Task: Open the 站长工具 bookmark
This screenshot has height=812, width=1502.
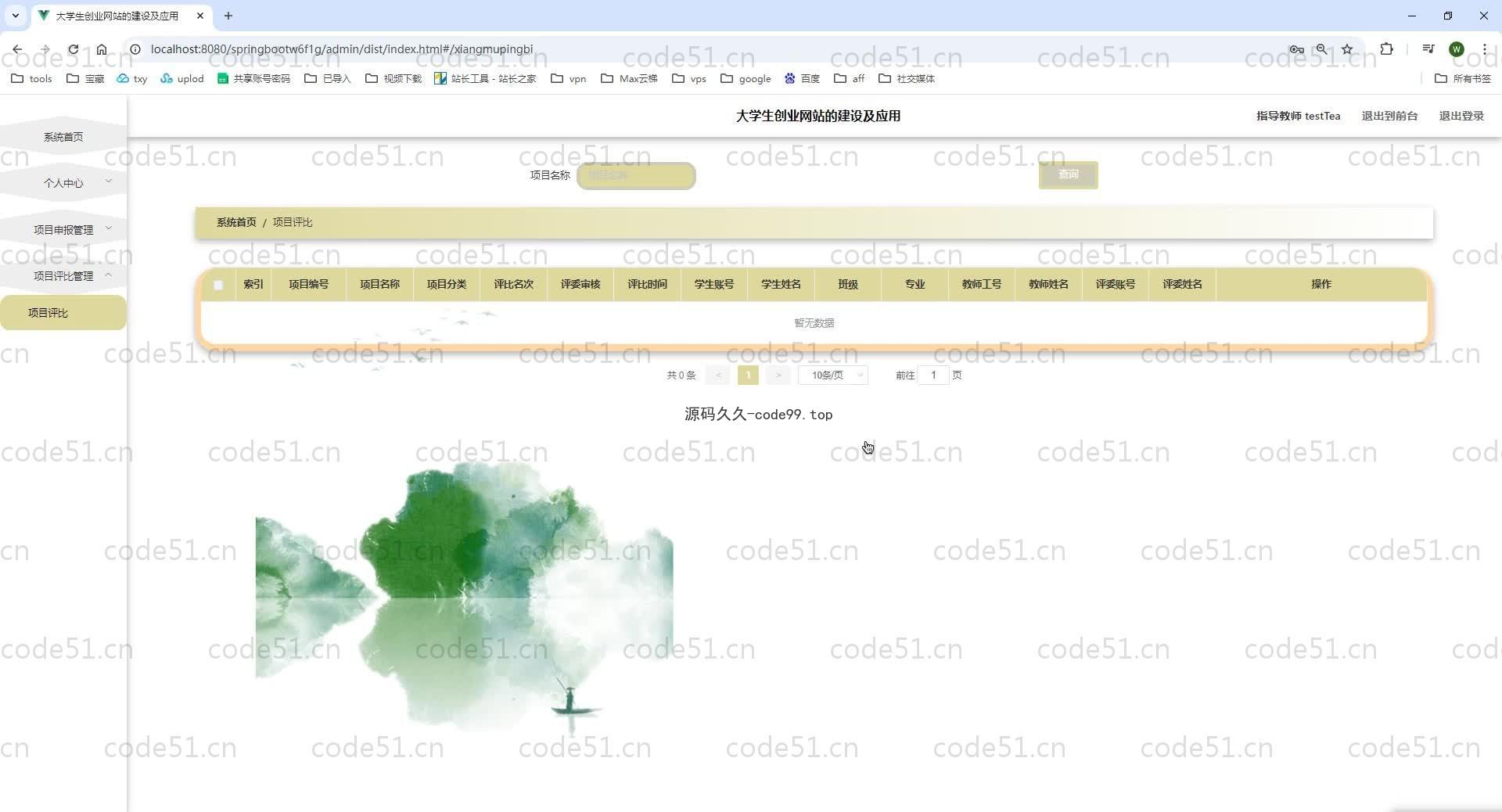Action: (x=485, y=78)
